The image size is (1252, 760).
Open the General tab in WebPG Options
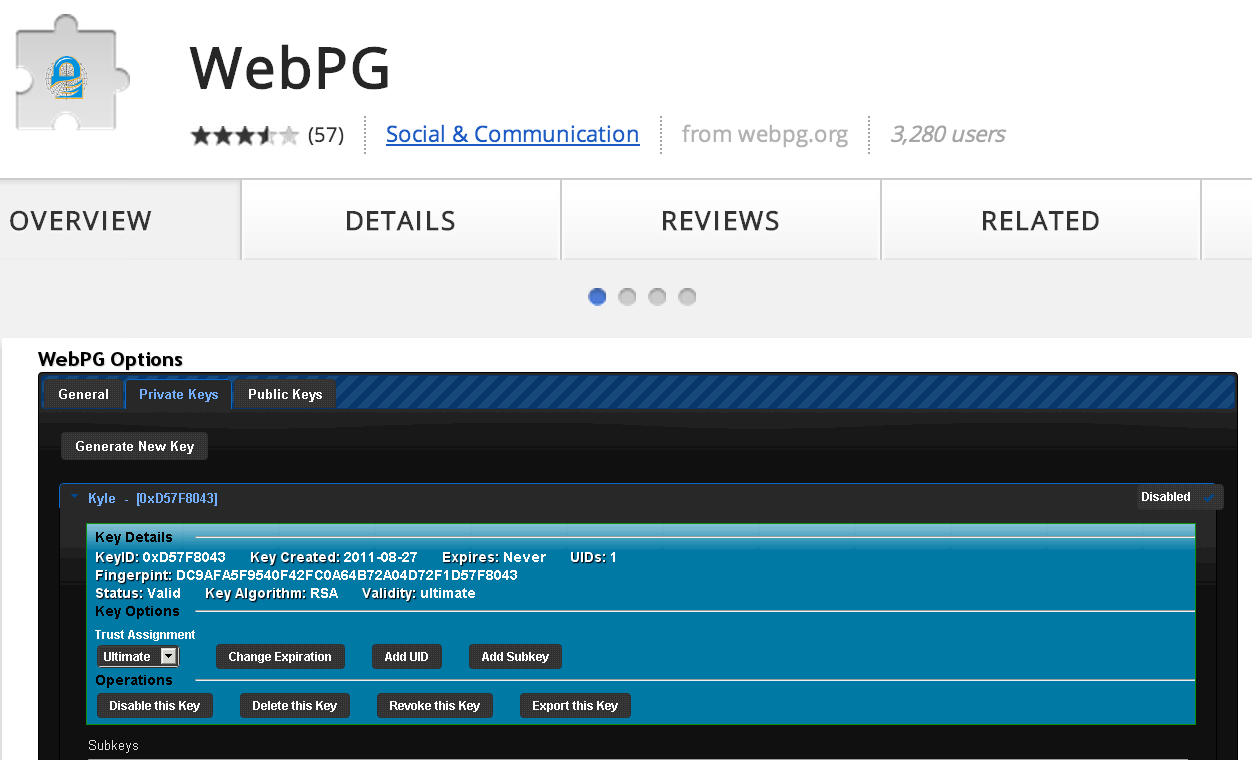[83, 394]
